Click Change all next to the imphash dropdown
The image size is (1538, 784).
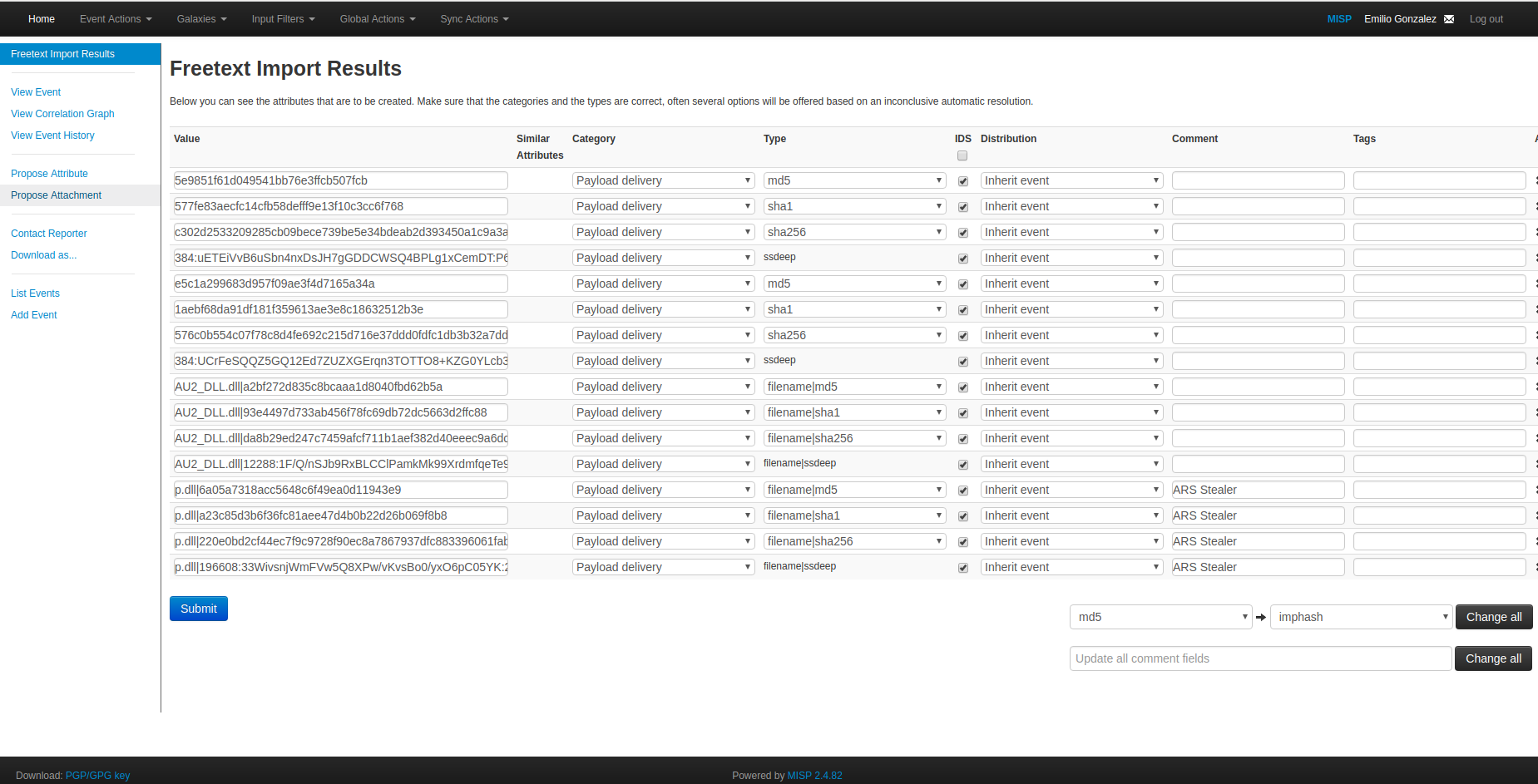pyautogui.click(x=1494, y=617)
